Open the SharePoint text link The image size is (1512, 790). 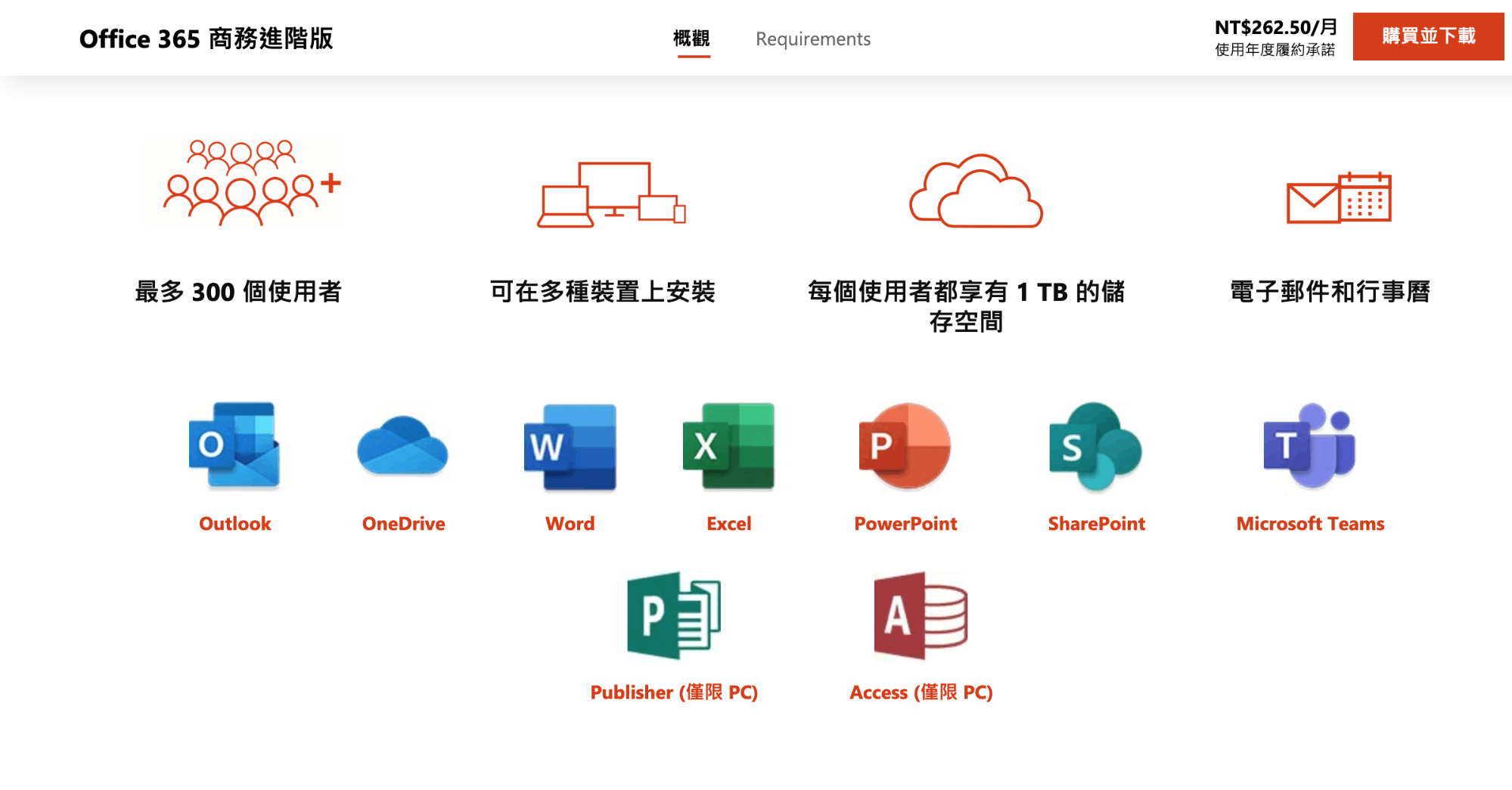1096,524
